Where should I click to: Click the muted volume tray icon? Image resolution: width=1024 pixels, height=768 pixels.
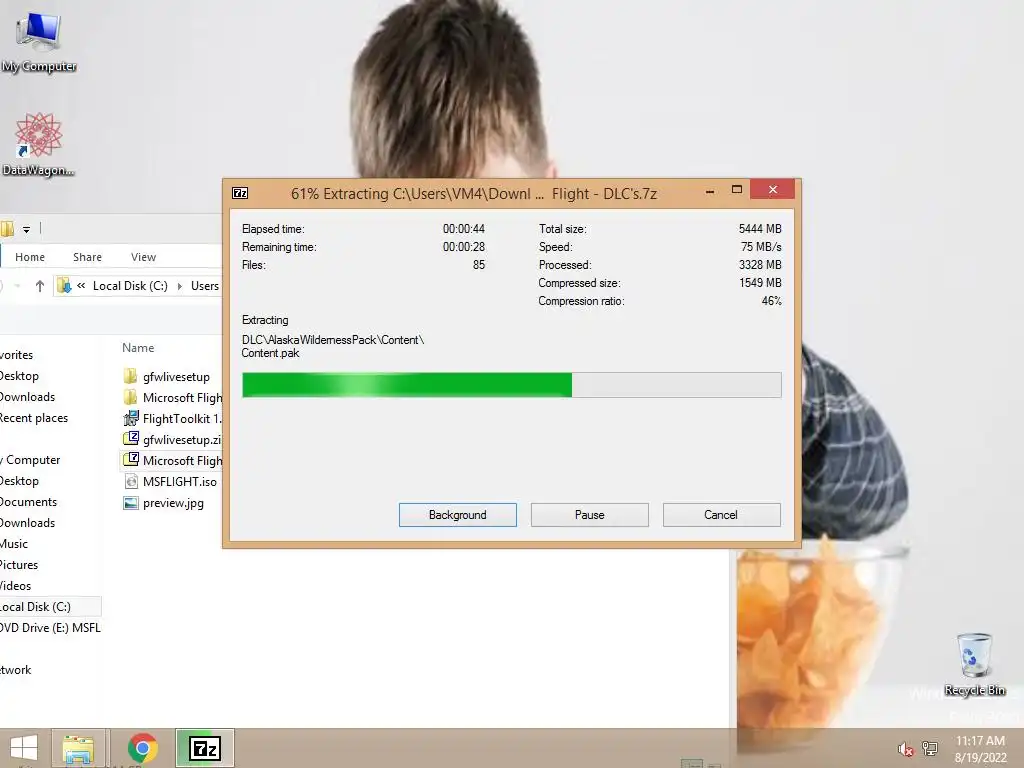pyautogui.click(x=905, y=749)
